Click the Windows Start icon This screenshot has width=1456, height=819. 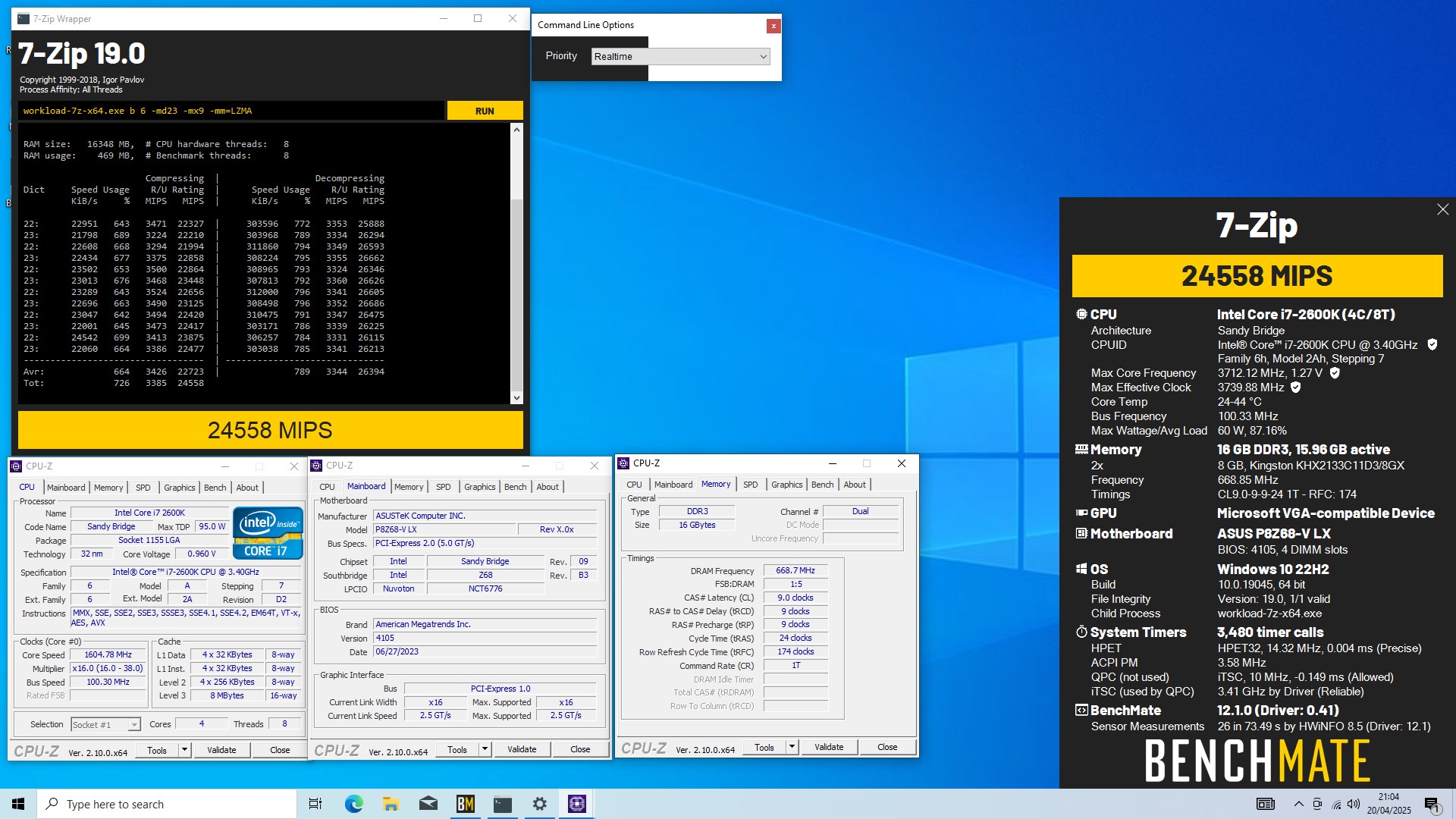click(x=18, y=804)
